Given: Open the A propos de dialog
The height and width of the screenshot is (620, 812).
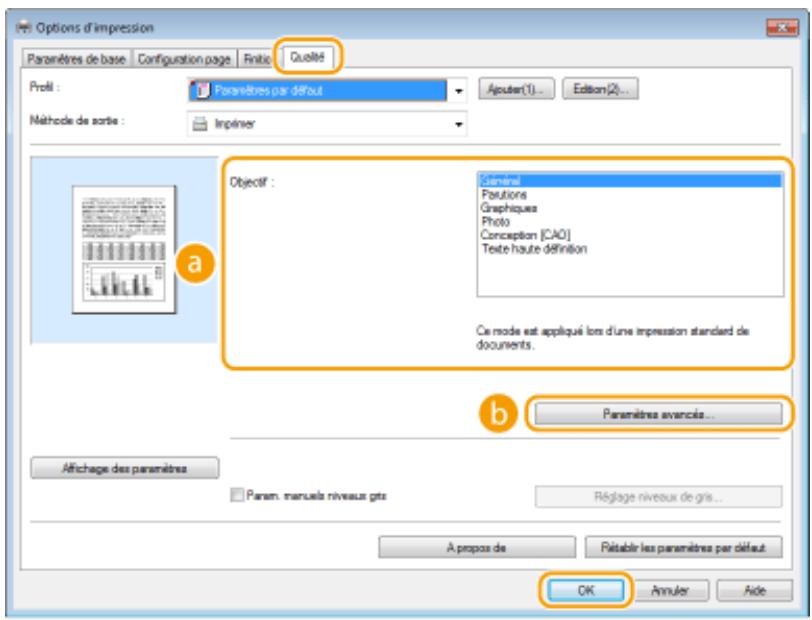Looking at the screenshot, I should point(476,547).
